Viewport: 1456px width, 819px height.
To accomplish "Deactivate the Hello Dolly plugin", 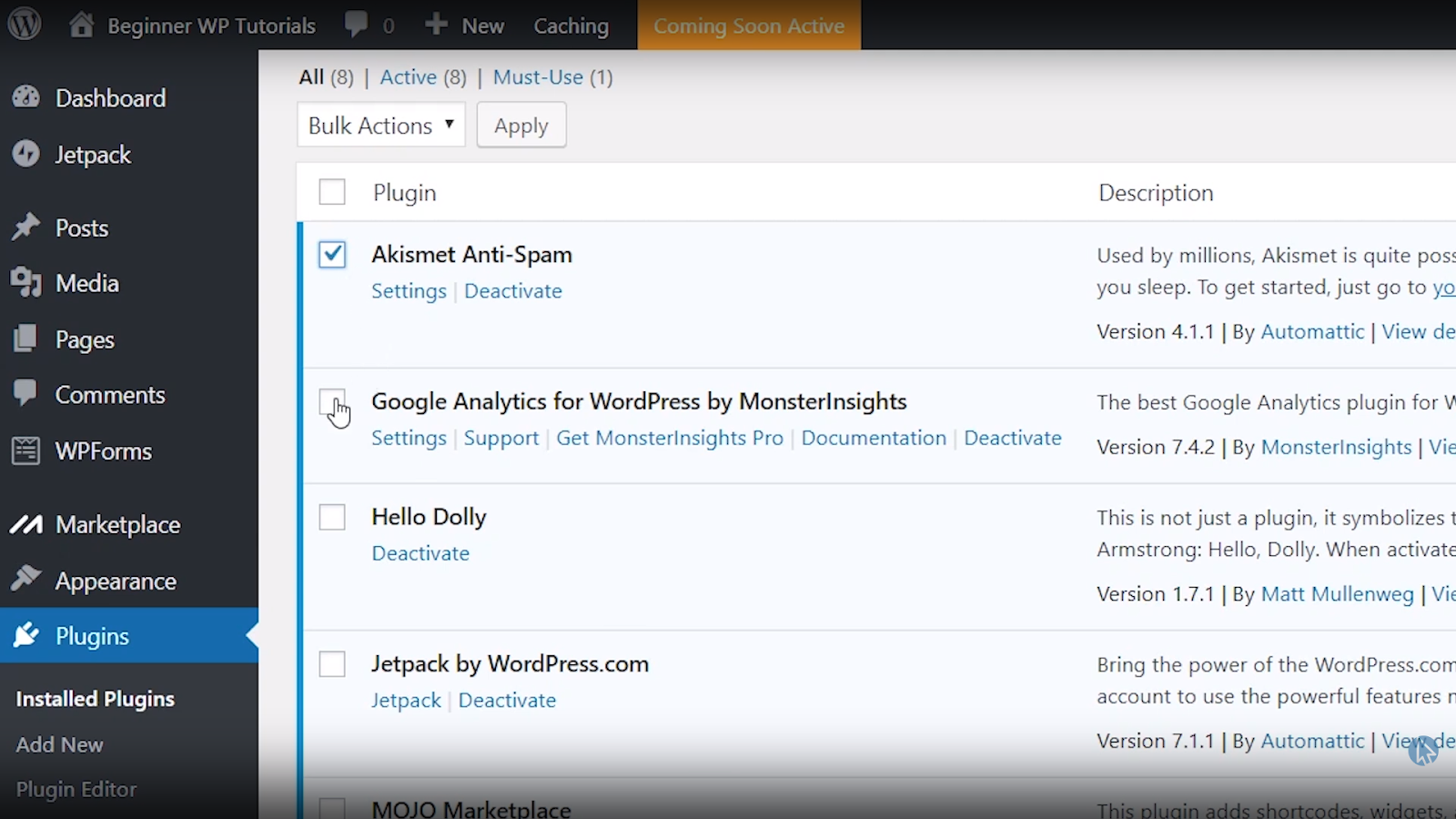I will pos(420,553).
